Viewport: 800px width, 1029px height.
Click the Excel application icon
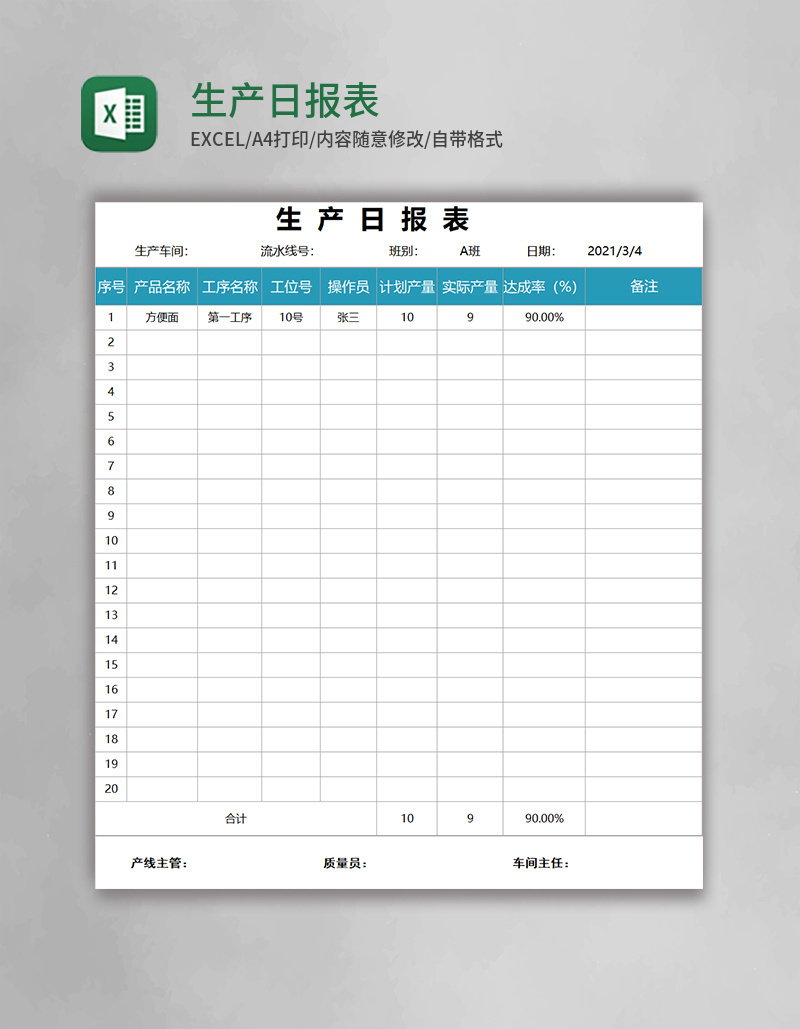point(119,113)
